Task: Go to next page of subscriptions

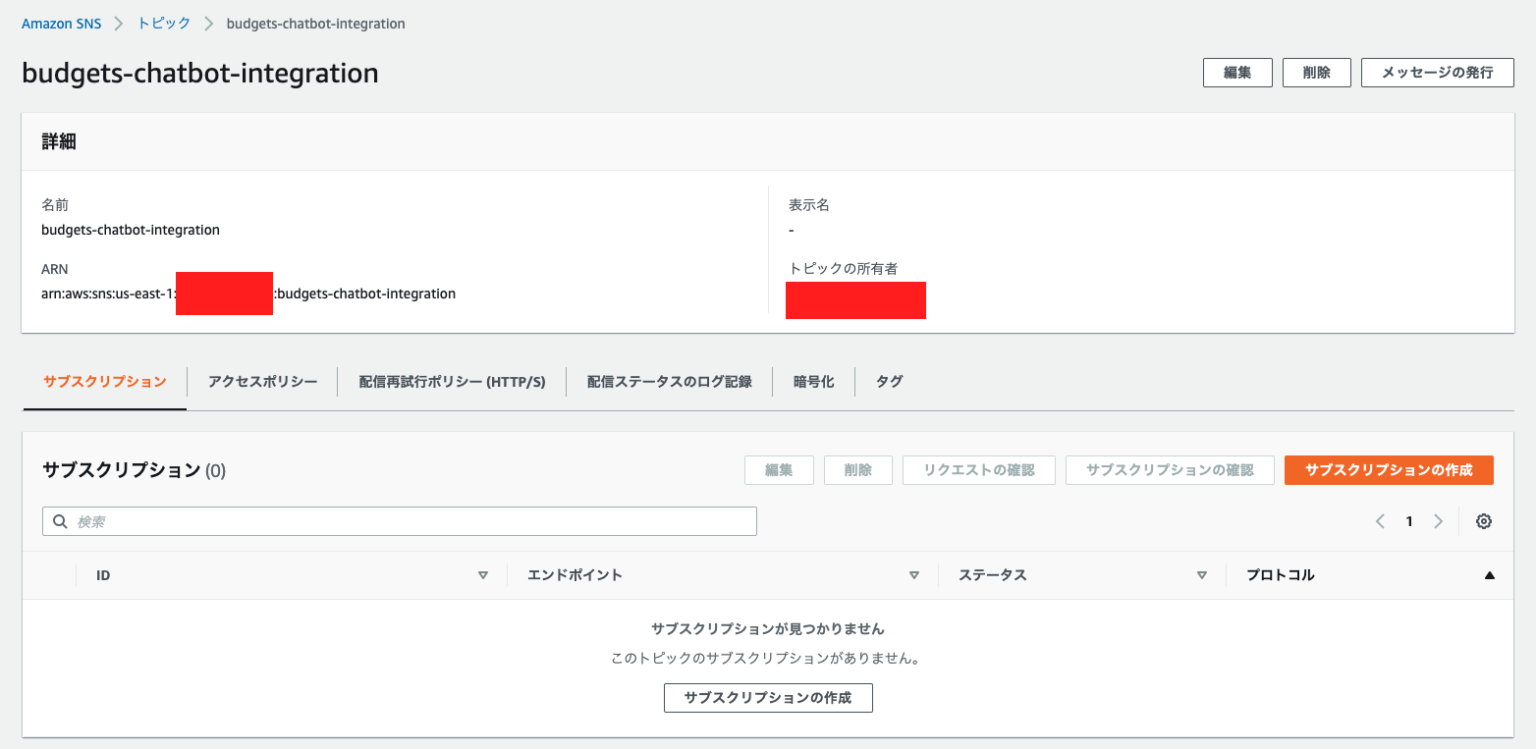Action: coord(1438,521)
